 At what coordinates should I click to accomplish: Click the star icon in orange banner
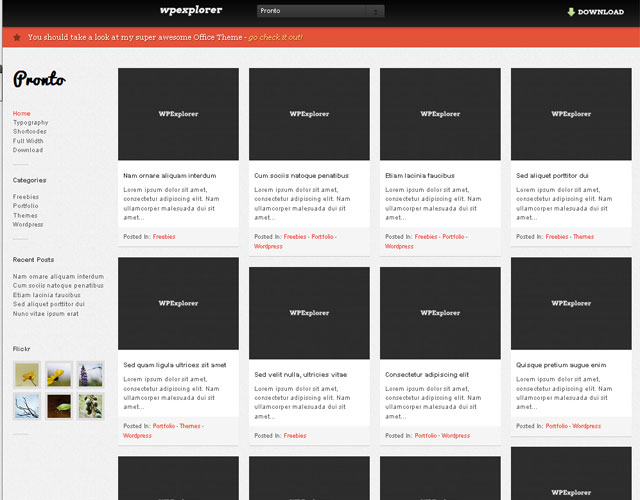point(17,38)
